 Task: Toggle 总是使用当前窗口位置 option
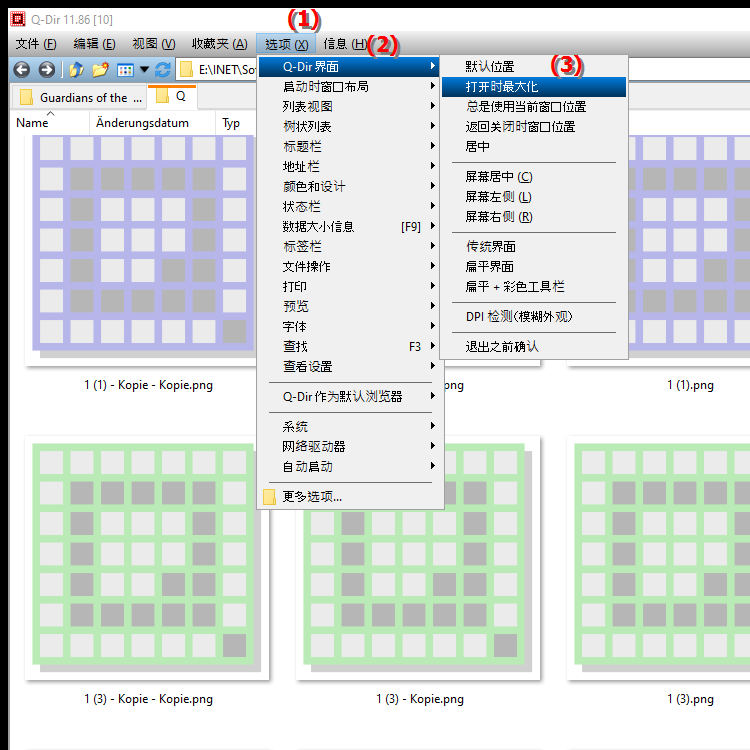tap(534, 106)
